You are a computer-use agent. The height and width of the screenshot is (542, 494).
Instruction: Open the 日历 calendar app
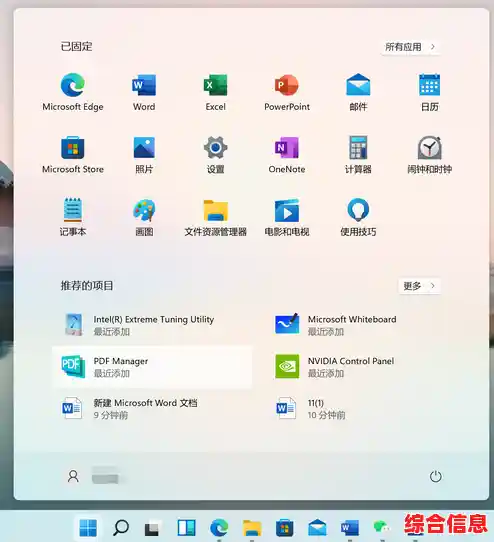click(430, 92)
